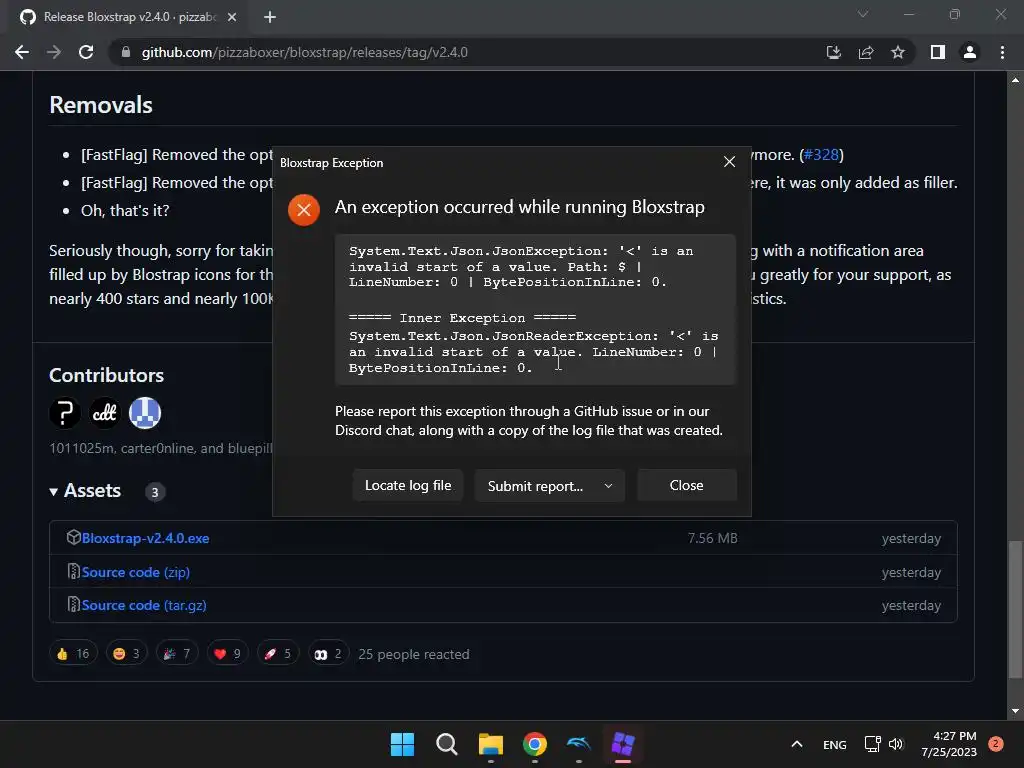Screen dimensions: 1024x768
Task: Click scrollbar up arrow
Action: tap(1015, 80)
